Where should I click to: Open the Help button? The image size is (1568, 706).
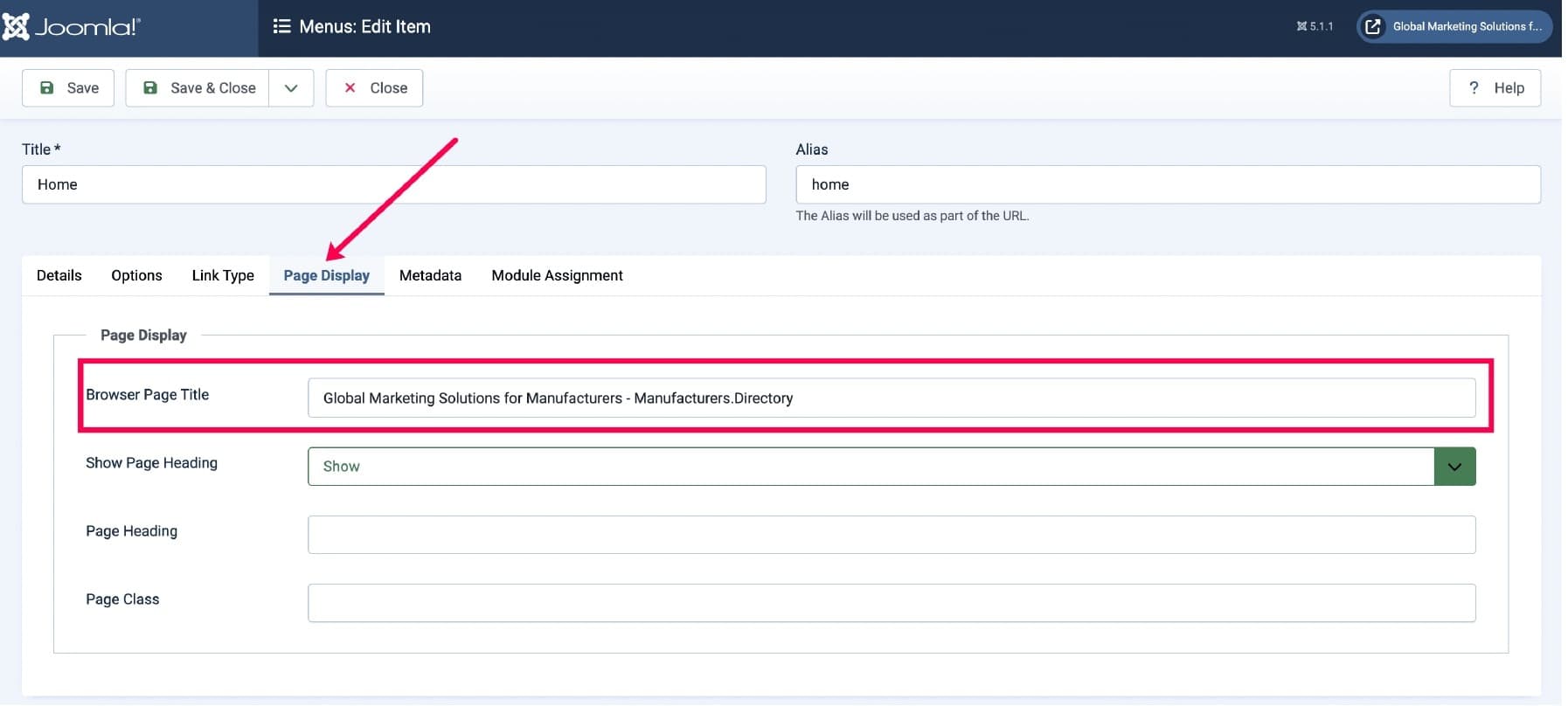pos(1495,88)
